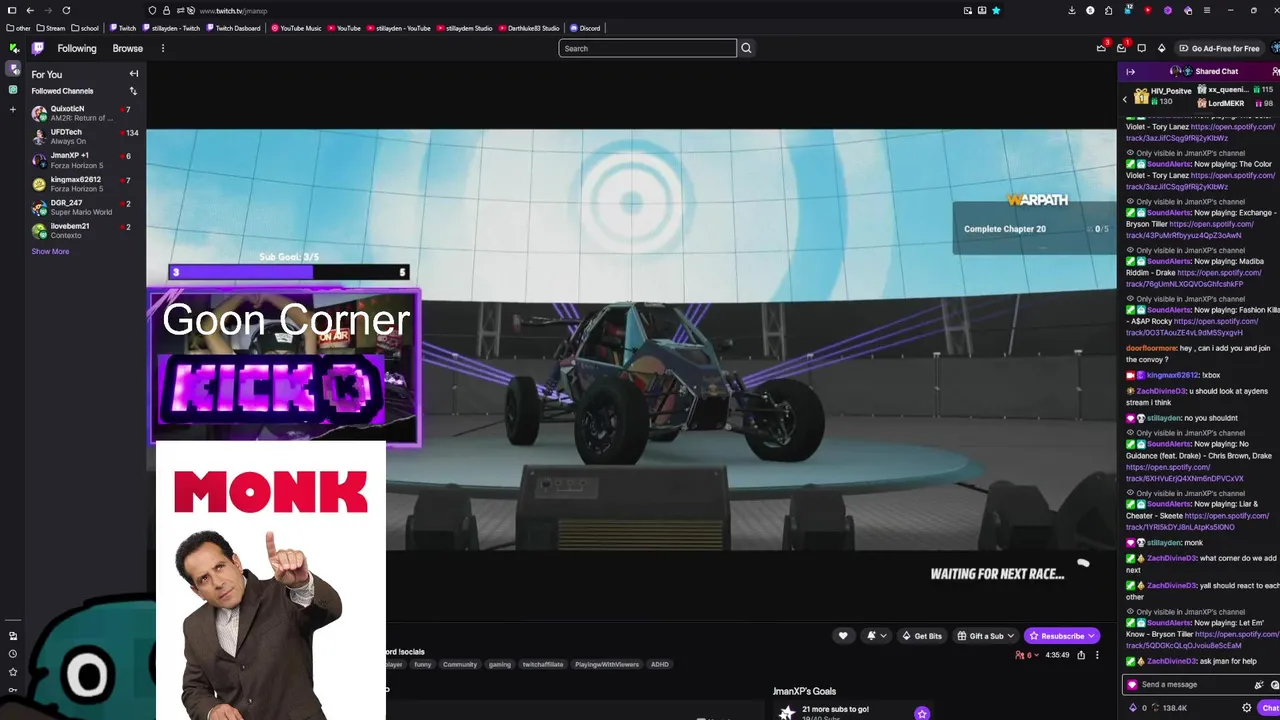
Task: Expand the Gift a Sub dropdown
Action: pos(1010,636)
